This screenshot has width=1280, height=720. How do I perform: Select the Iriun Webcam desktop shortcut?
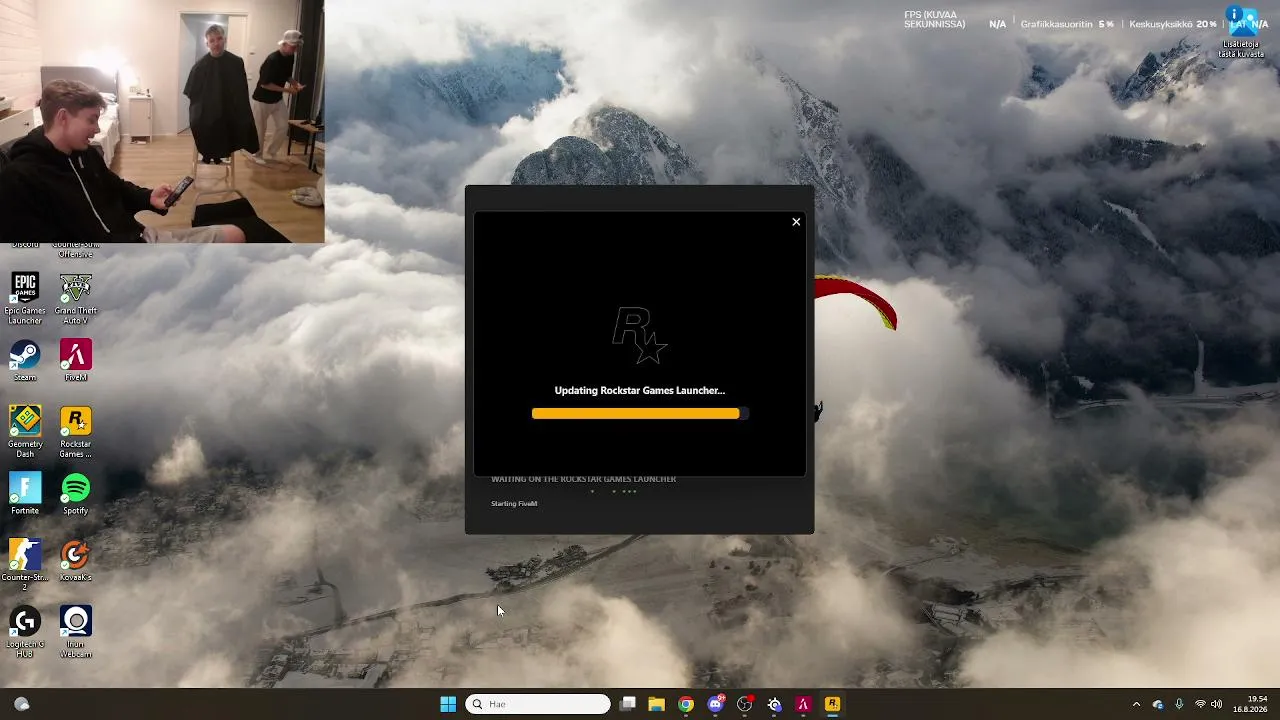[75, 632]
